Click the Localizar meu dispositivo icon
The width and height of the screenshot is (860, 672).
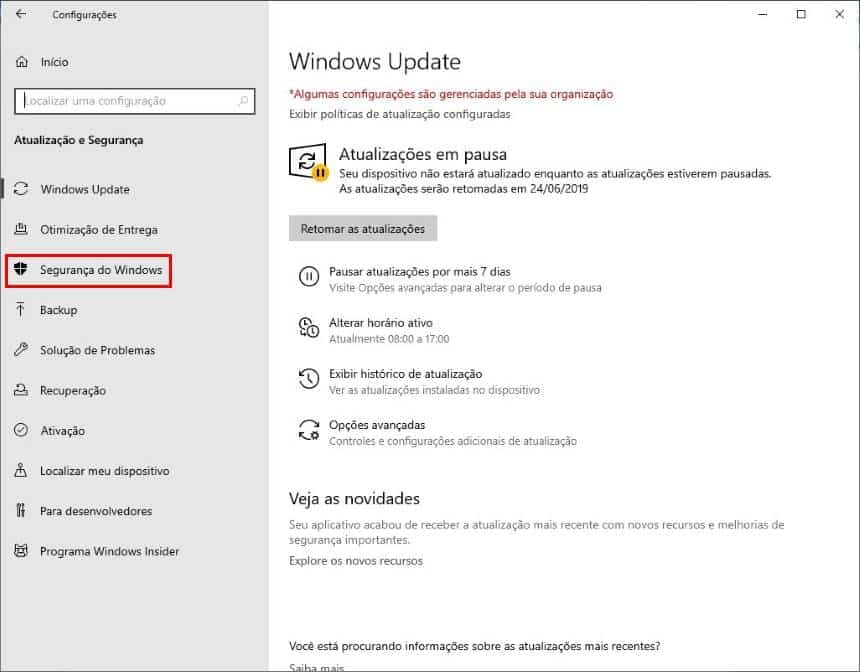coord(21,470)
